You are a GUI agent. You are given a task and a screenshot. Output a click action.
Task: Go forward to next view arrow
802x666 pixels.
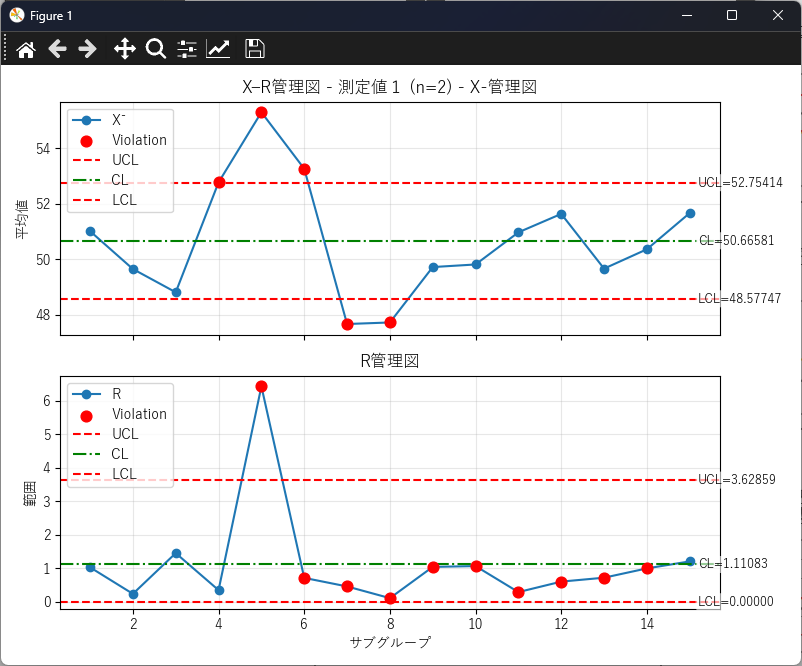(88, 49)
